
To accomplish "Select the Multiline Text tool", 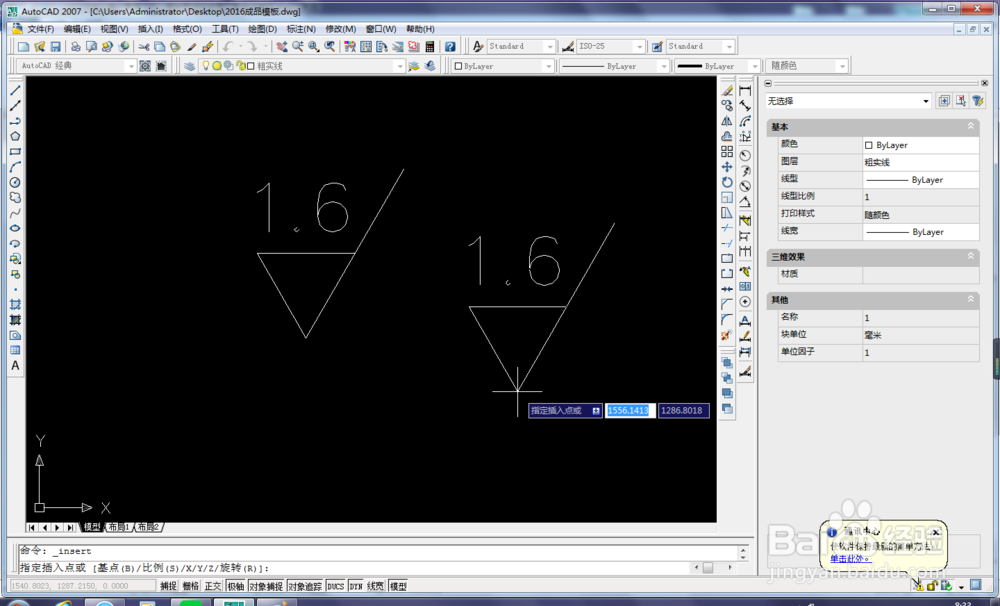I will pos(15,366).
